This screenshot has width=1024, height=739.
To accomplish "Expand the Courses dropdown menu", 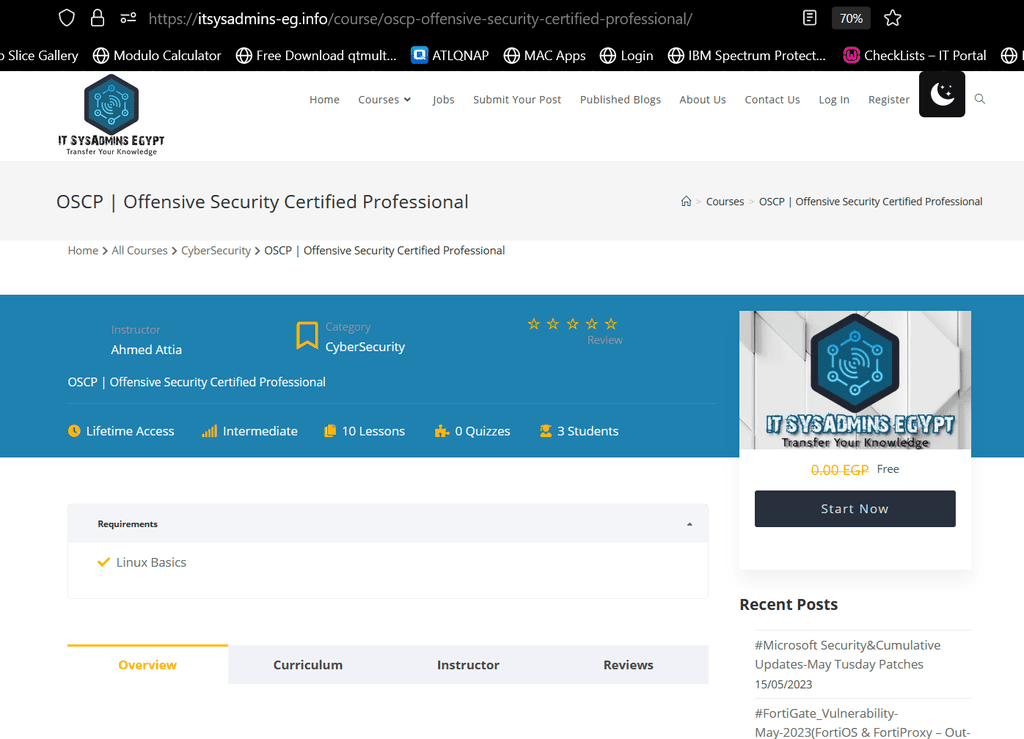I will [x=384, y=99].
